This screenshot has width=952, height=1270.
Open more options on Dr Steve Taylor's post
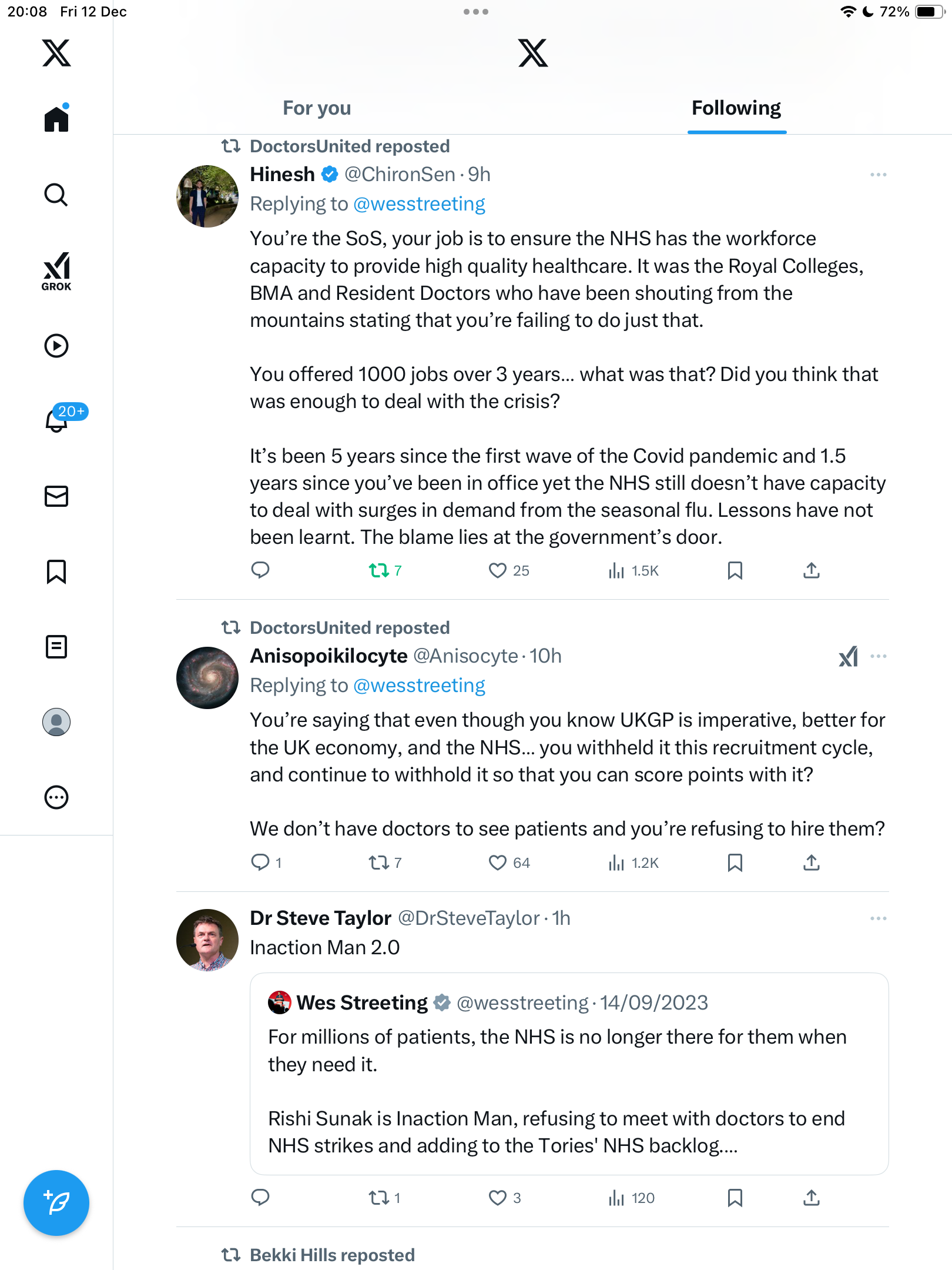878,918
